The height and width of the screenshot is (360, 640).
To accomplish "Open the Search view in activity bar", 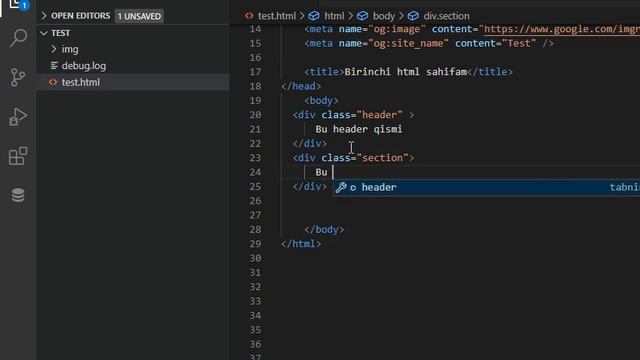I will [x=18, y=38].
